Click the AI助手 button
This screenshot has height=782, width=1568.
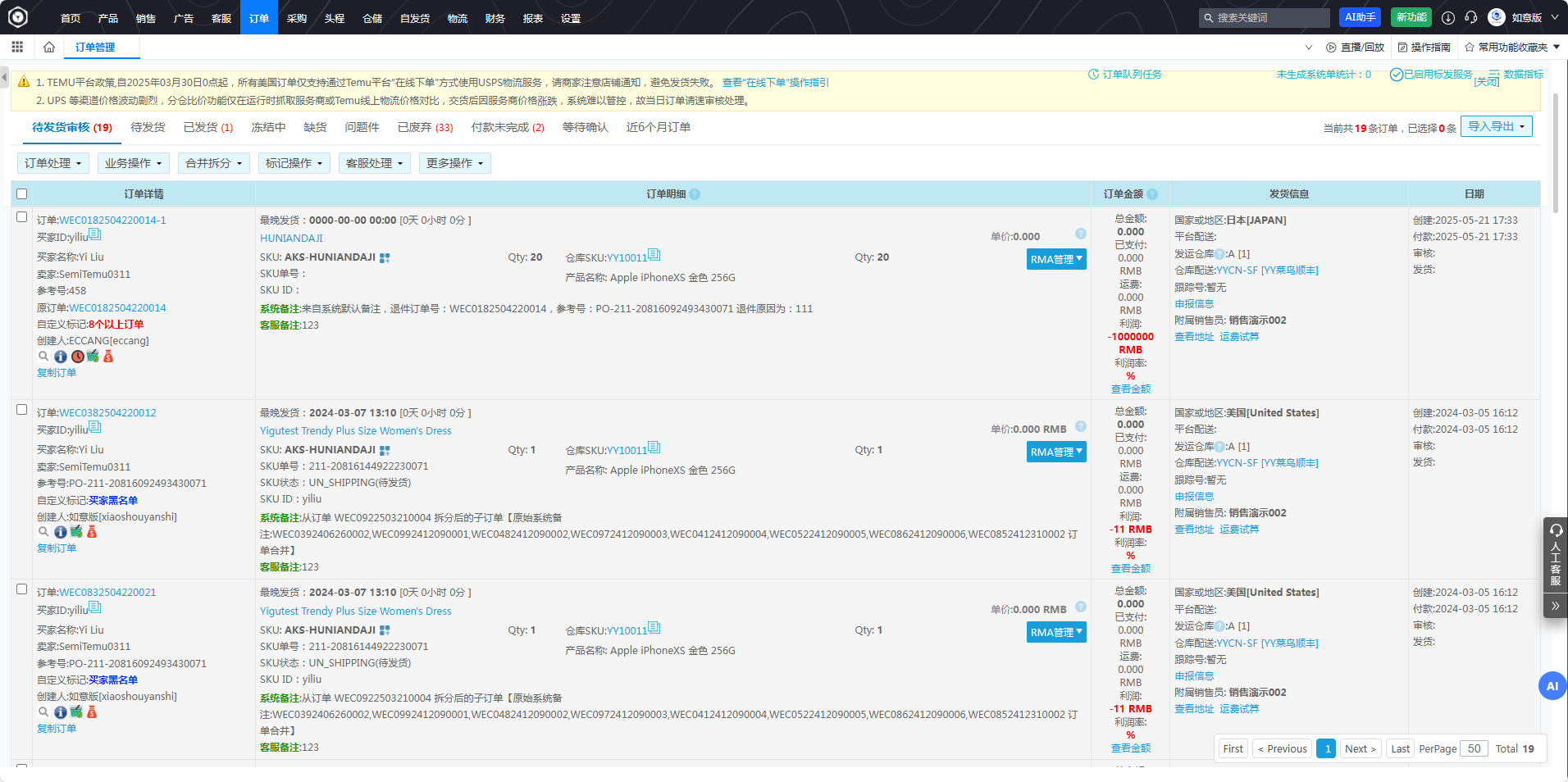coord(1361,17)
